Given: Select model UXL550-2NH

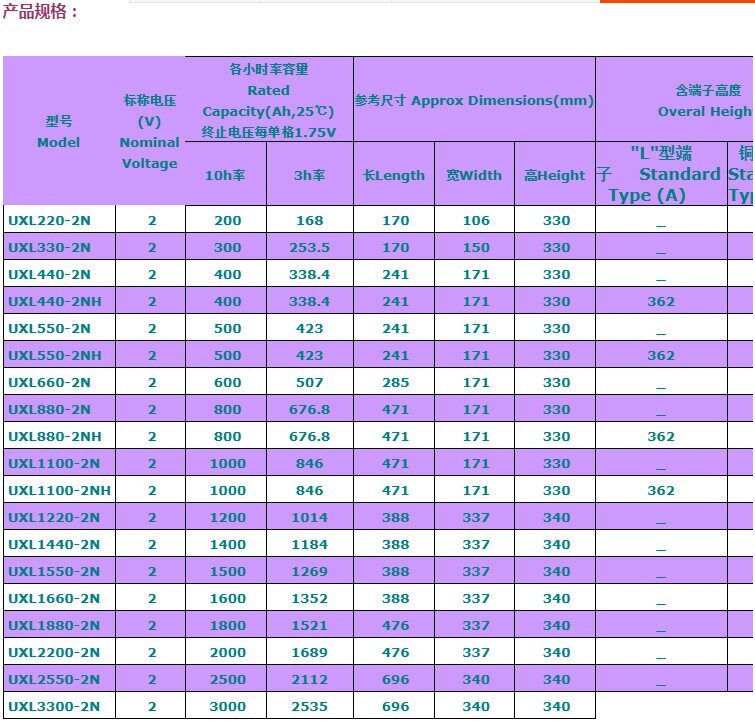Looking at the screenshot, I should coord(55,355).
